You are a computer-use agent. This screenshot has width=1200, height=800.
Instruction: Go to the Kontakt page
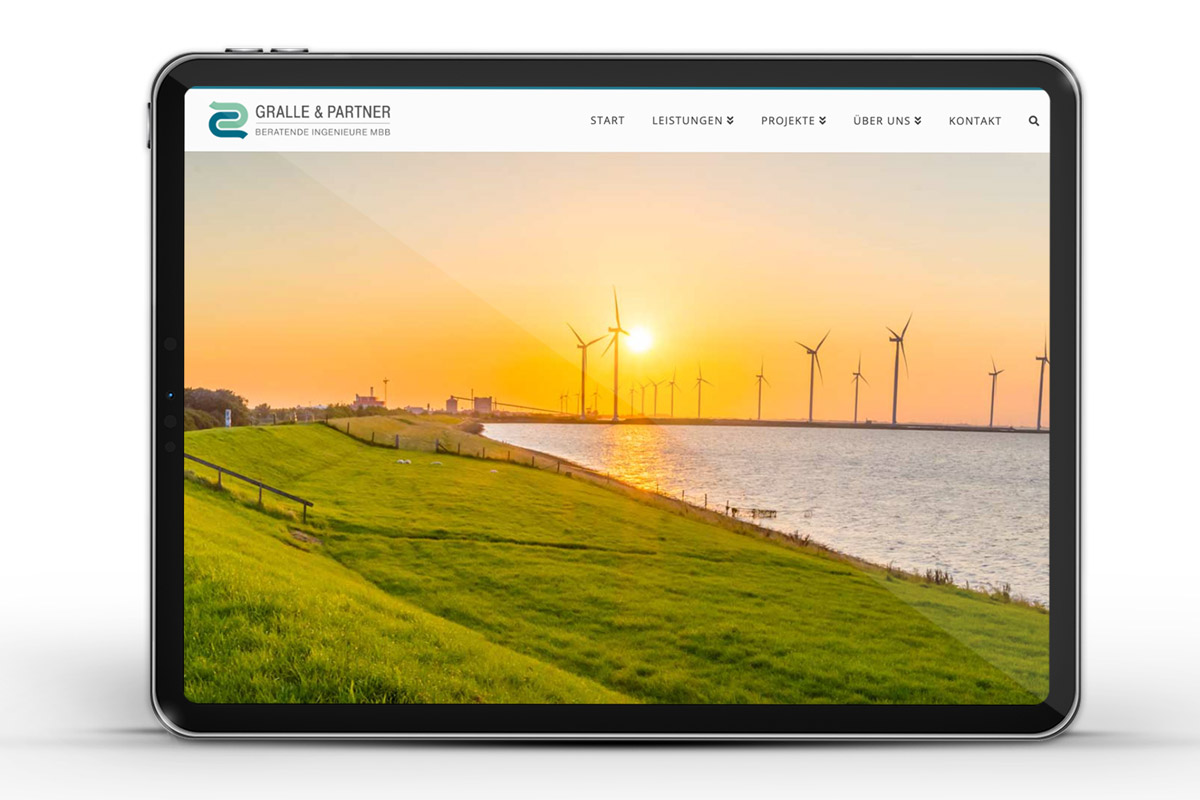click(974, 121)
